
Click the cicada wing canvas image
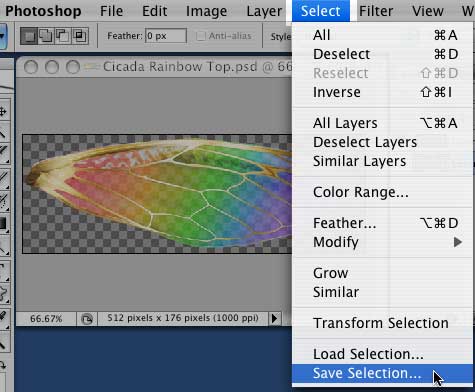(157, 194)
